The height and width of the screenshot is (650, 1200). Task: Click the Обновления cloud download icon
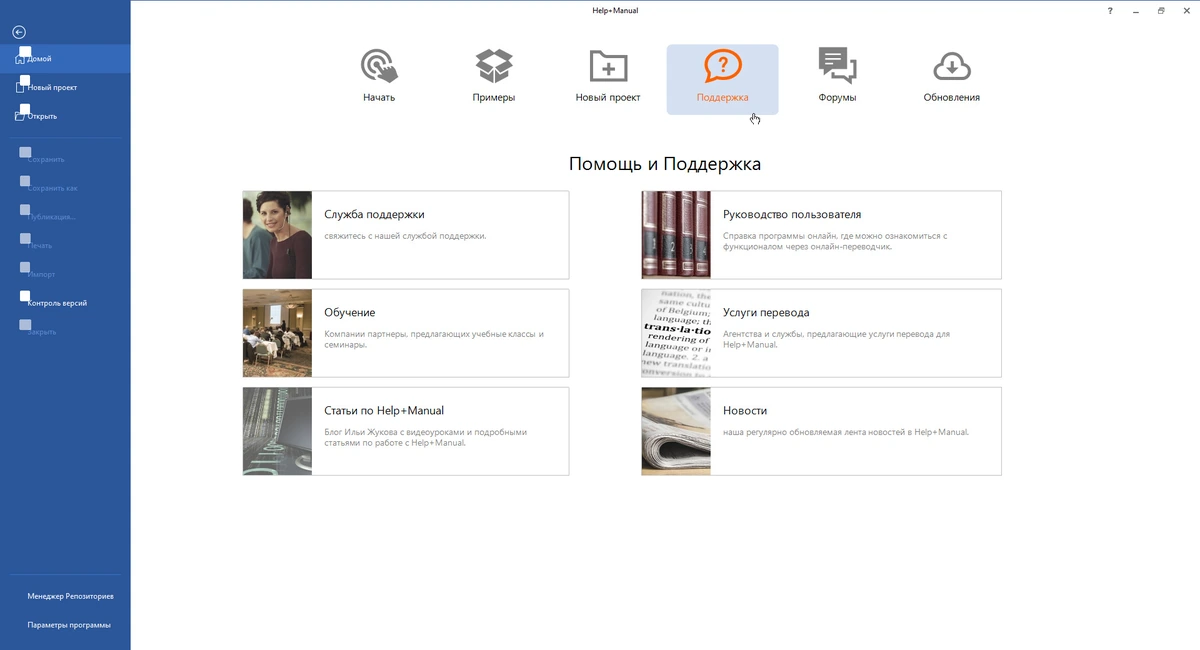point(952,66)
